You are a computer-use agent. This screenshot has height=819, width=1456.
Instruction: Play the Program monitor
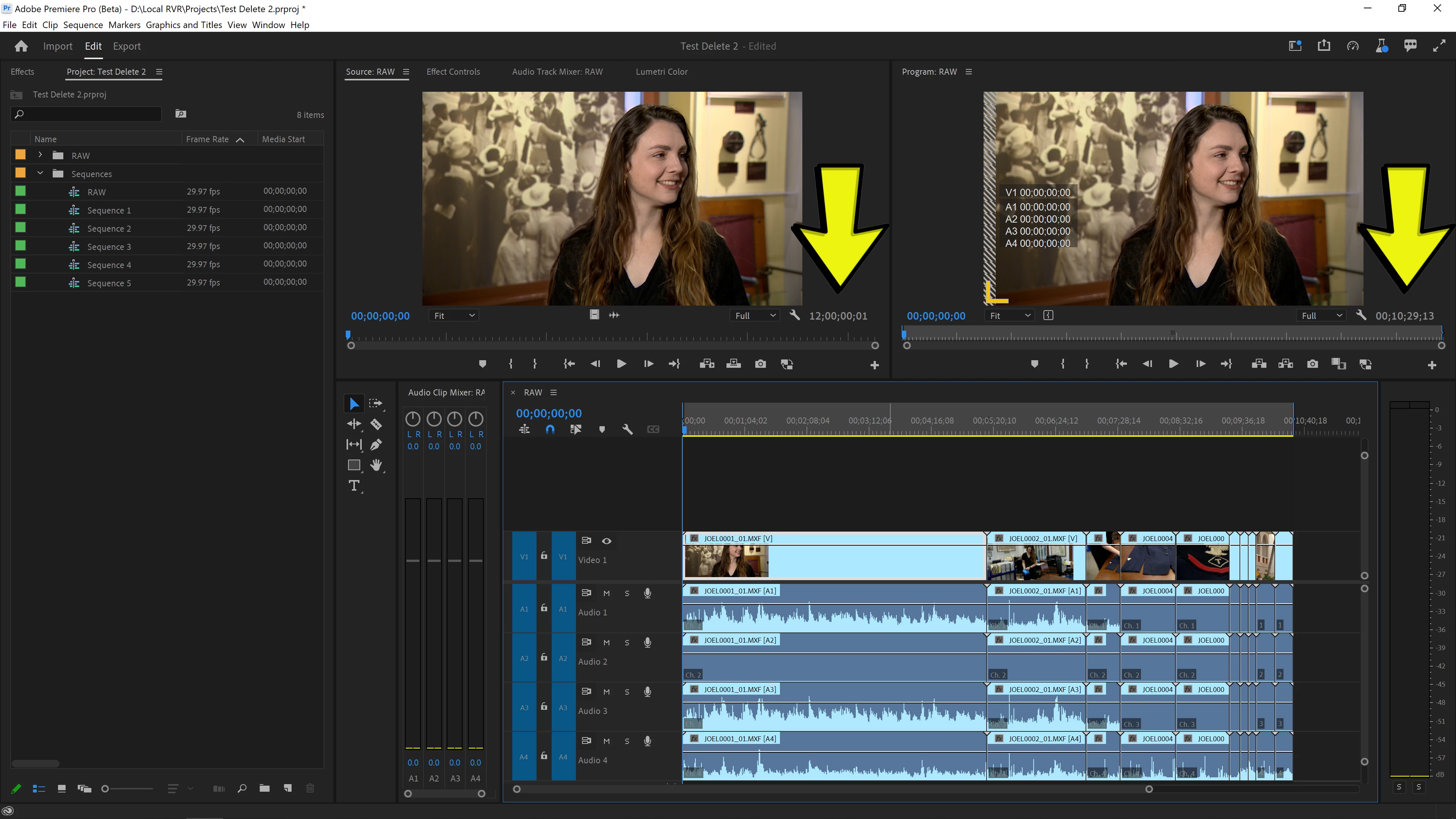click(1174, 364)
